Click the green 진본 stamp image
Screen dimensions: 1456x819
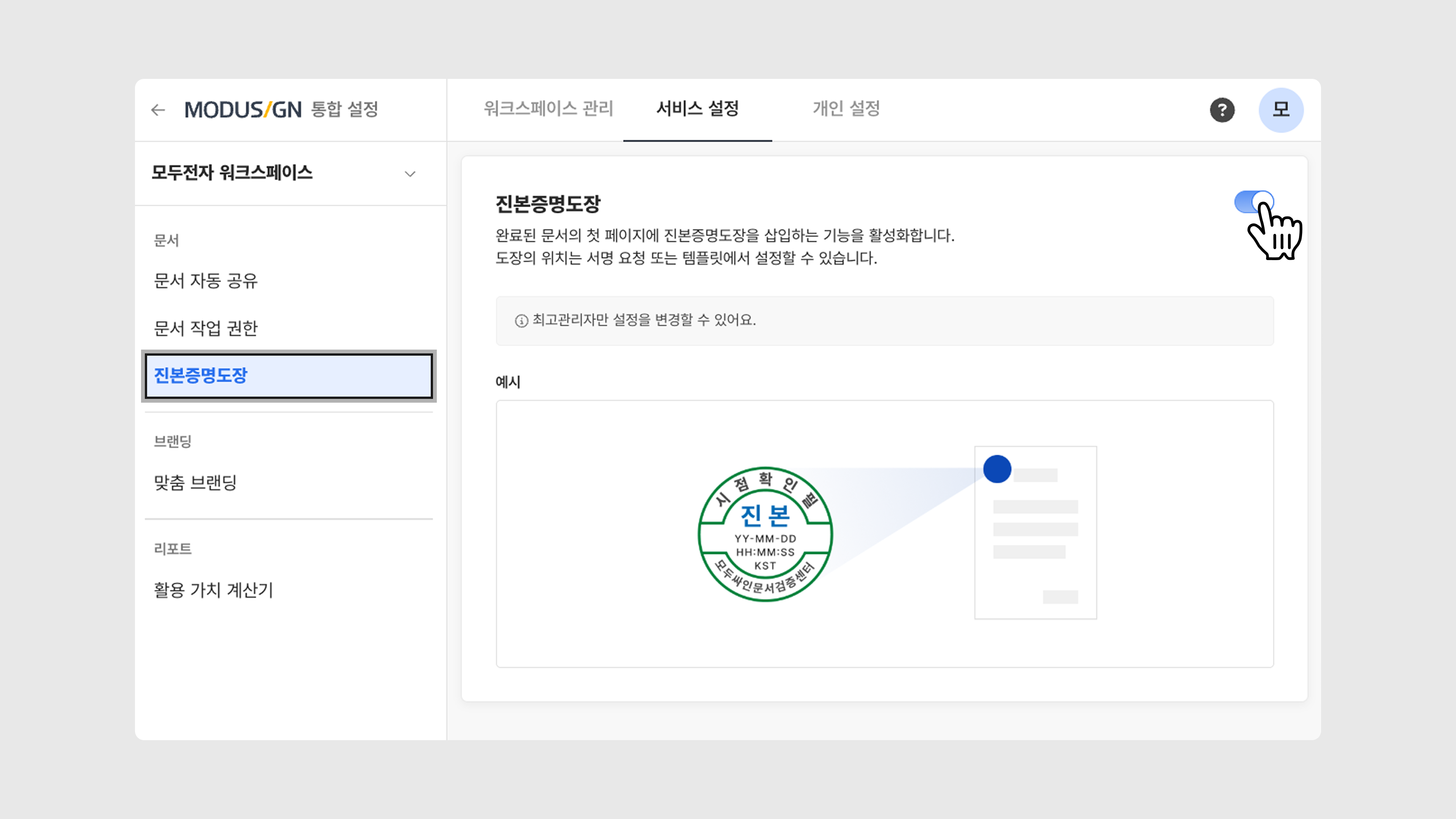[x=765, y=534]
